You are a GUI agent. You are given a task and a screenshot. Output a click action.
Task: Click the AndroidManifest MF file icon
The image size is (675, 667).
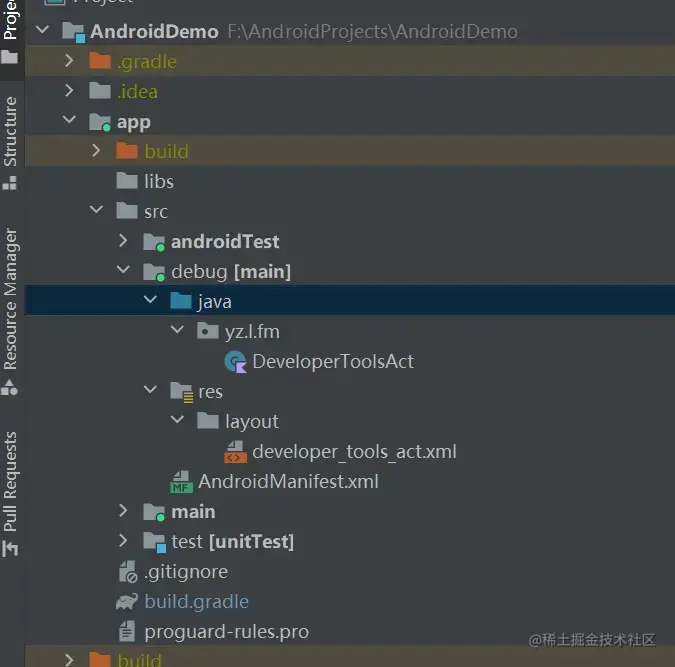pos(181,481)
